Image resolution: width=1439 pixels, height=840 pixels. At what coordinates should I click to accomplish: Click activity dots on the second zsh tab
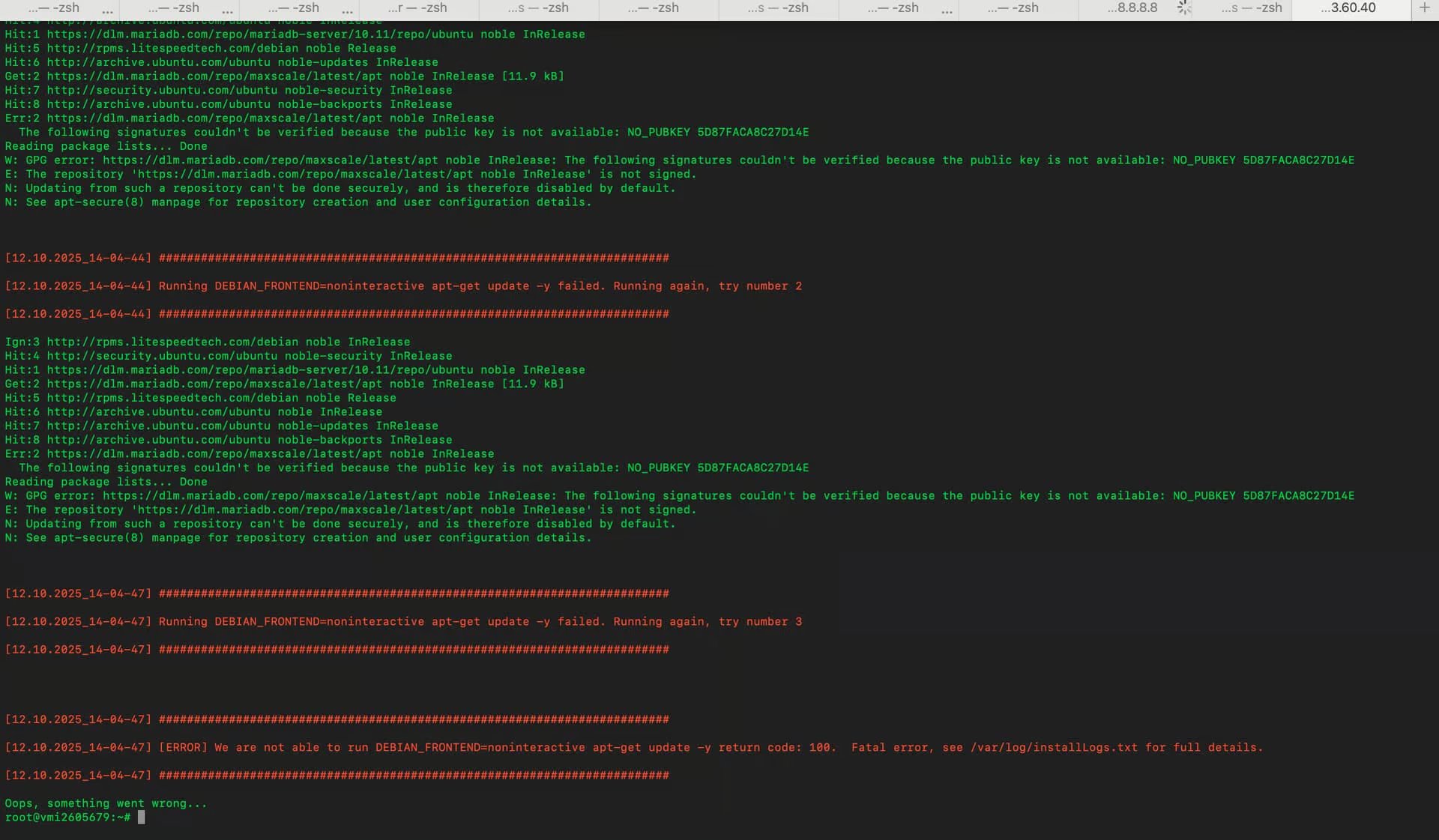pos(227,11)
